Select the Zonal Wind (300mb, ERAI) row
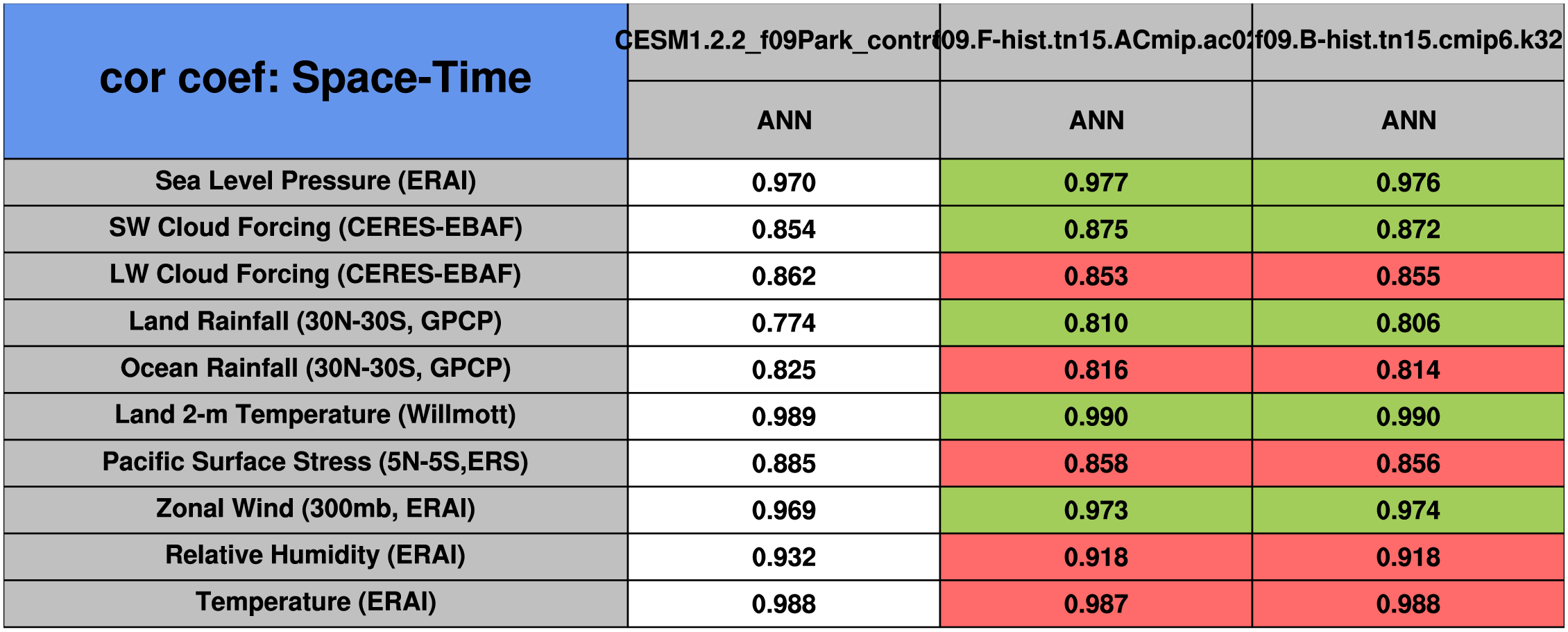The image size is (1568, 632). [x=316, y=509]
